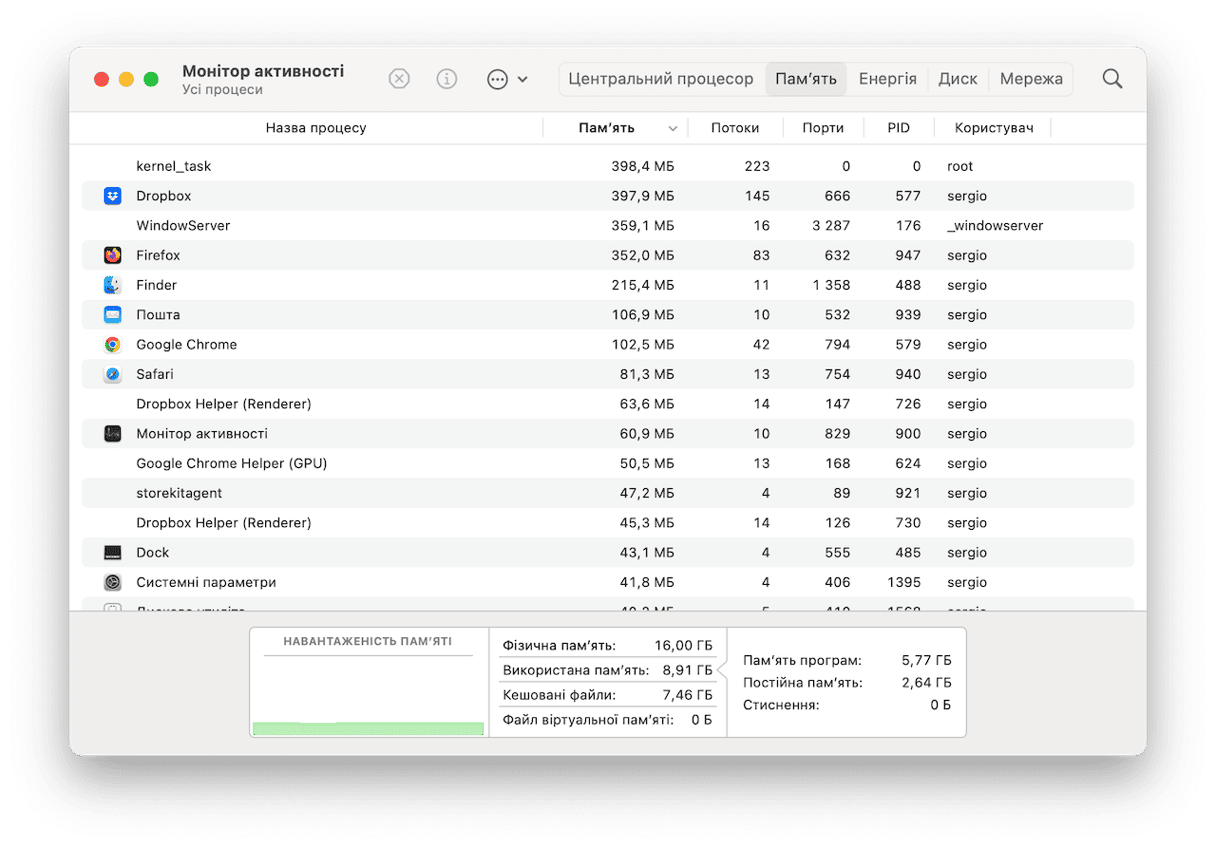Select Dropbox Helper (Renderer) row using 45,3 МБ

pos(607,523)
